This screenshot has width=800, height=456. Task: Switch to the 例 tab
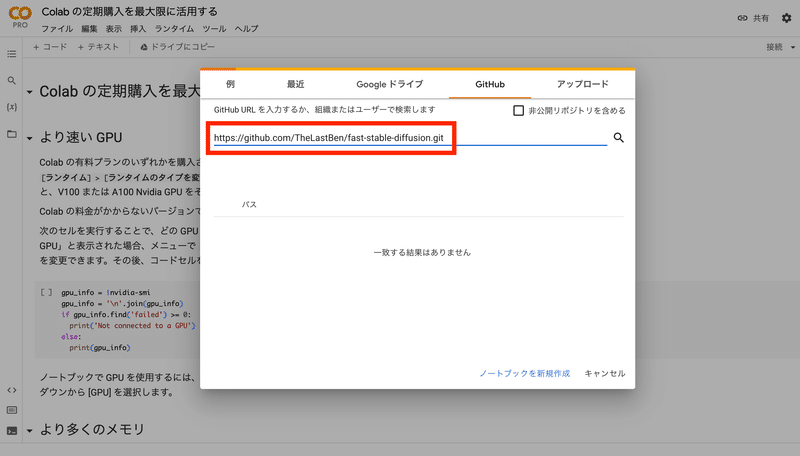(230, 84)
